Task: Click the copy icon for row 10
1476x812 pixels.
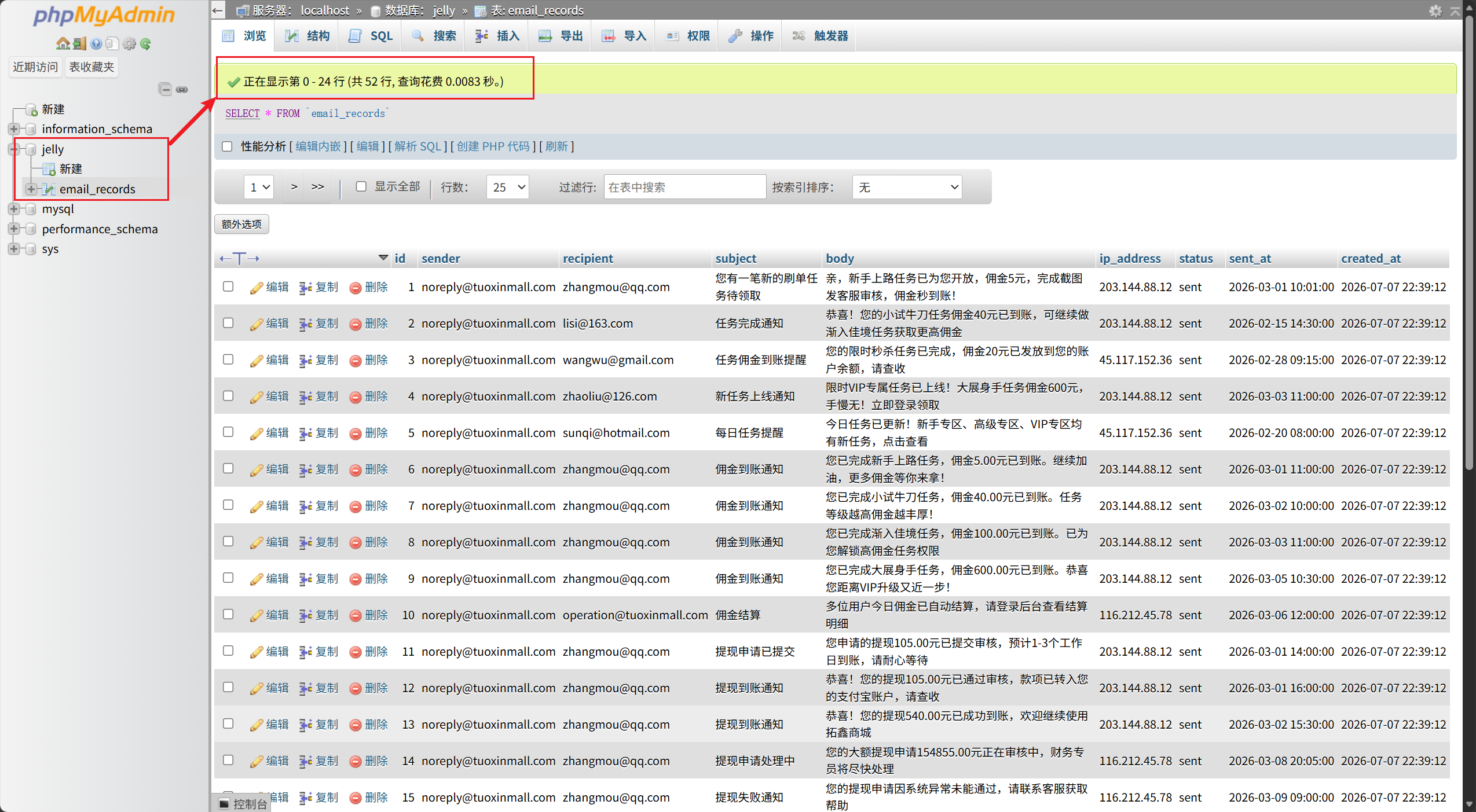Action: [305, 616]
